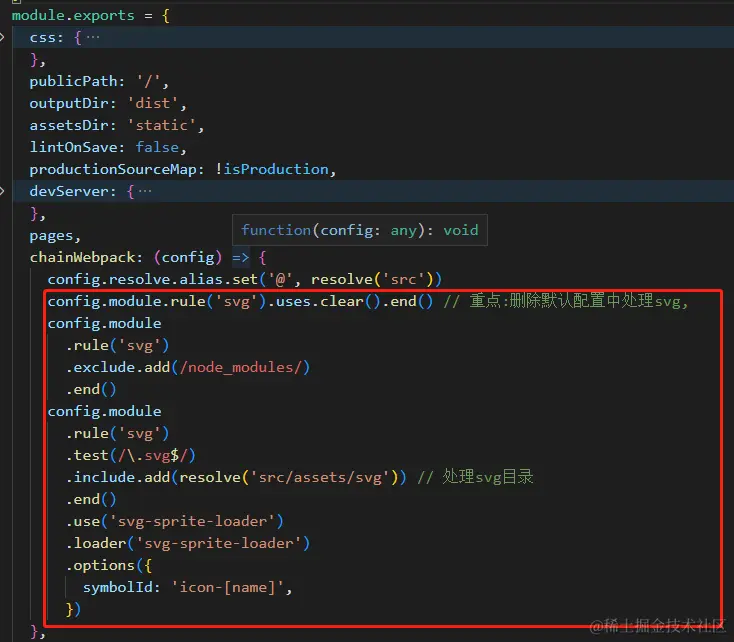Click the chainWebpack property name

point(82,257)
